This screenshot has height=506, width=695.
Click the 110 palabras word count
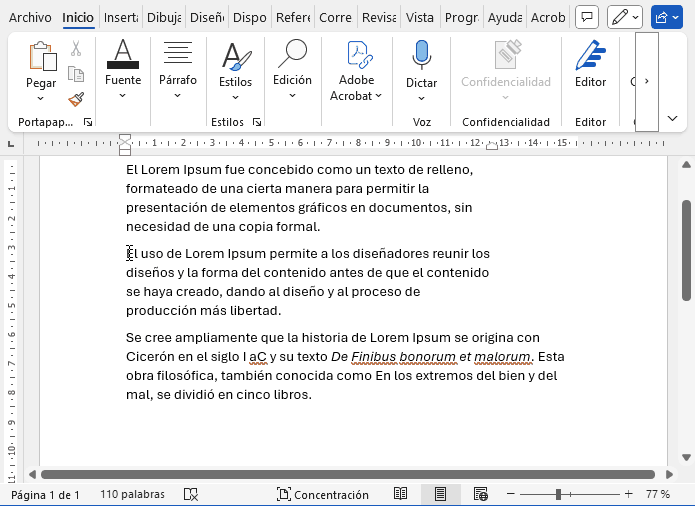pos(131,494)
